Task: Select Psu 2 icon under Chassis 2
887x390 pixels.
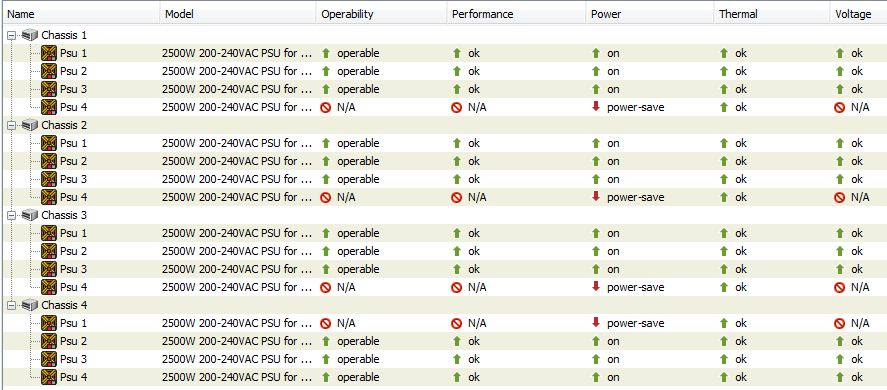Action: coord(49,161)
